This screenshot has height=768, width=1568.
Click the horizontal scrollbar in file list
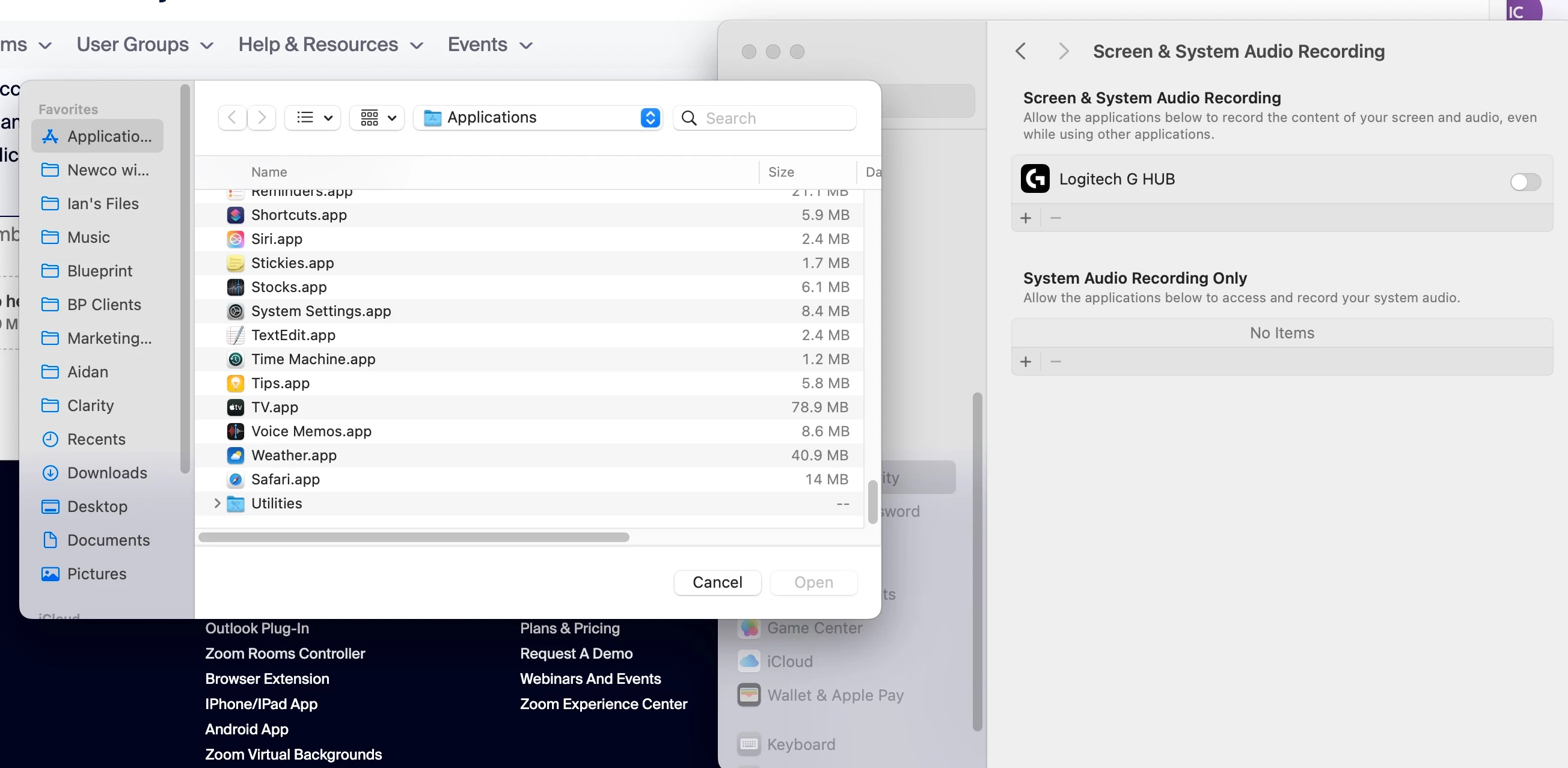413,537
